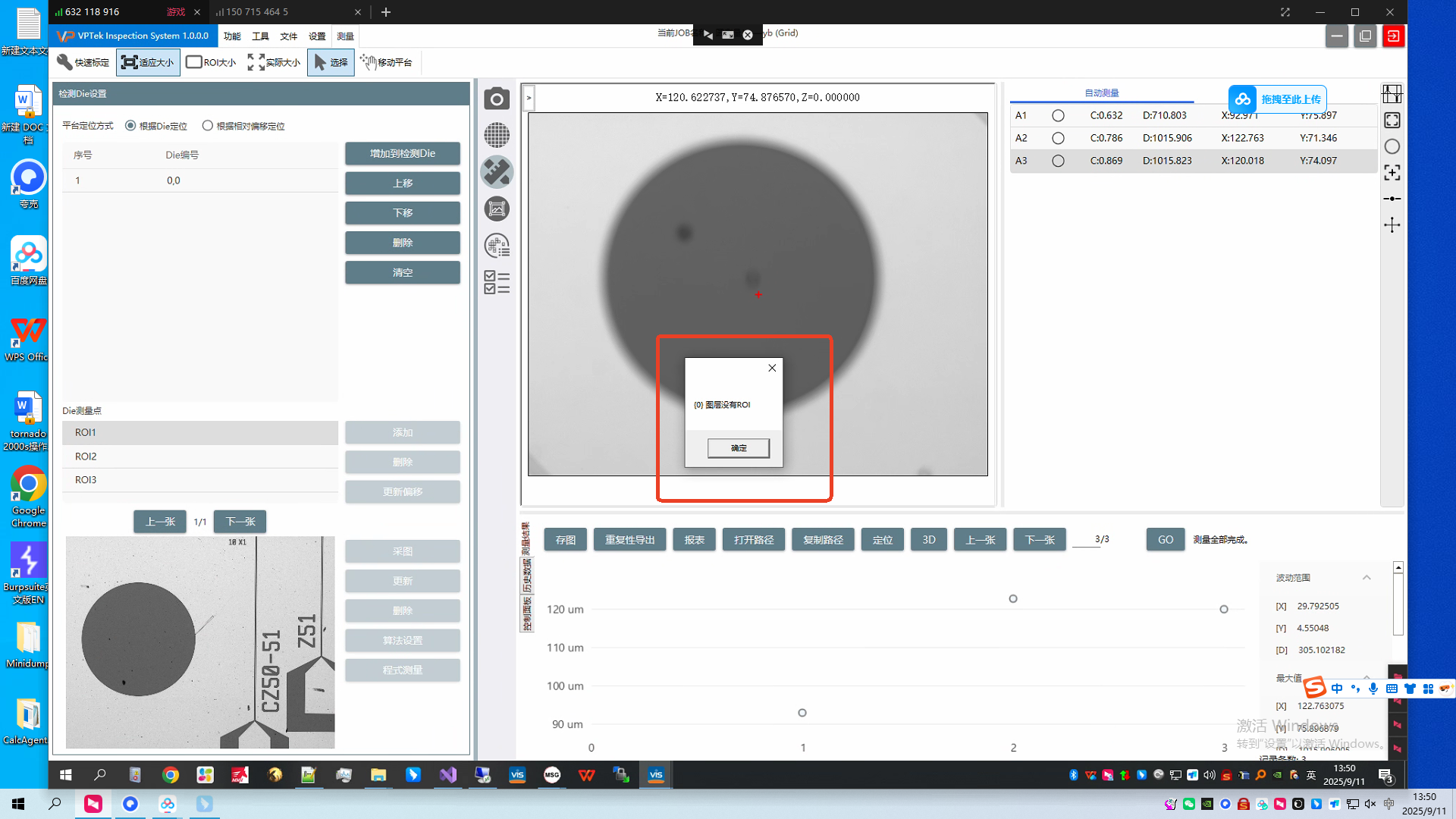This screenshot has width=1456, height=819.
Task: Click the 增加到检测Die button
Action: [x=402, y=153]
